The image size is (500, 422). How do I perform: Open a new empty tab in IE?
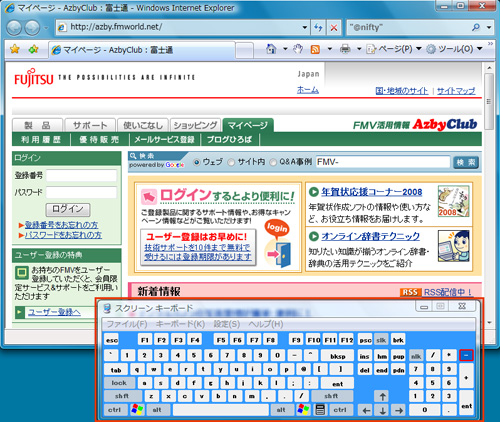click(x=245, y=50)
